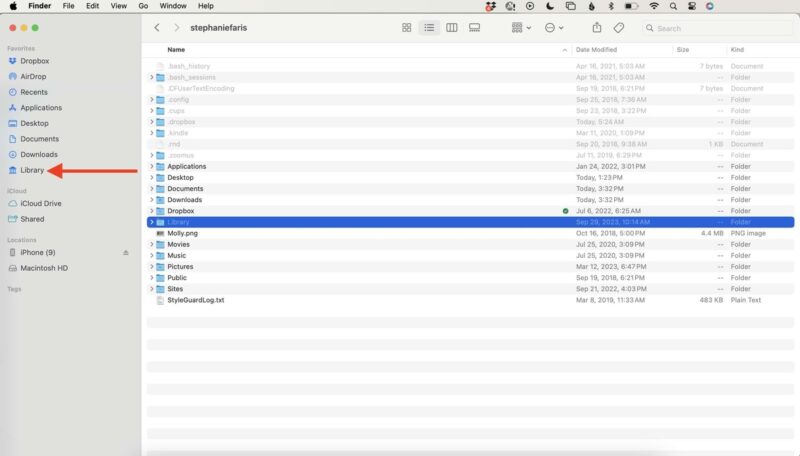Switch to icon grid view
The height and width of the screenshot is (456, 800).
pyautogui.click(x=407, y=28)
